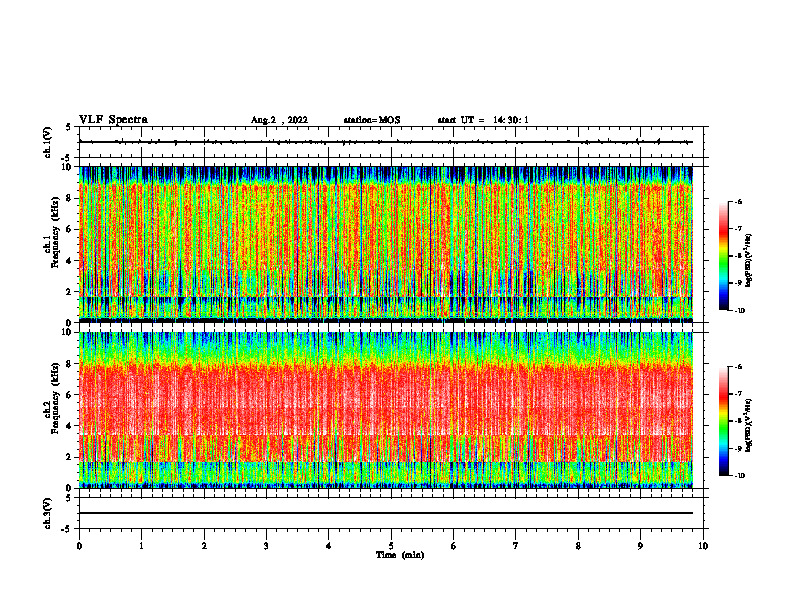The image size is (792, 612).
Task: Click the ch.1 spectrogram color bar
Action: (723, 256)
